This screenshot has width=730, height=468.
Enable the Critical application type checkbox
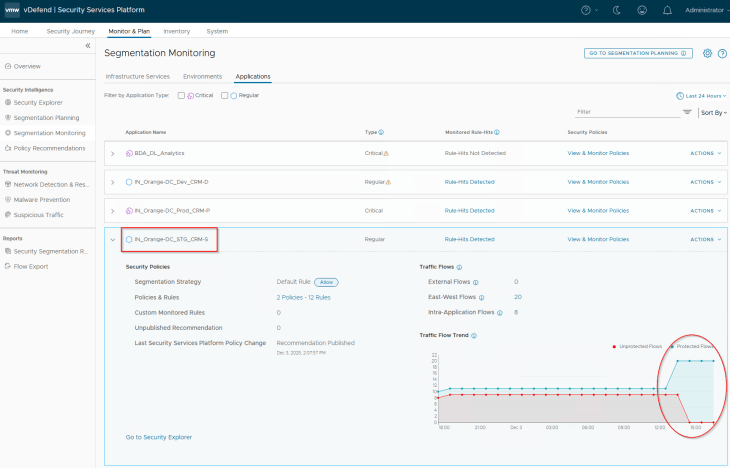(181, 95)
